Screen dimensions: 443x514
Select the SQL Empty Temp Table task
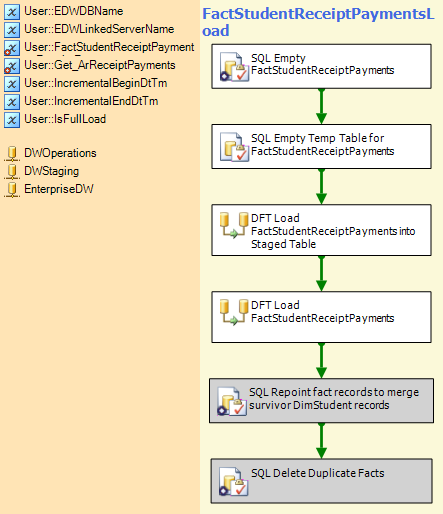click(x=321, y=147)
